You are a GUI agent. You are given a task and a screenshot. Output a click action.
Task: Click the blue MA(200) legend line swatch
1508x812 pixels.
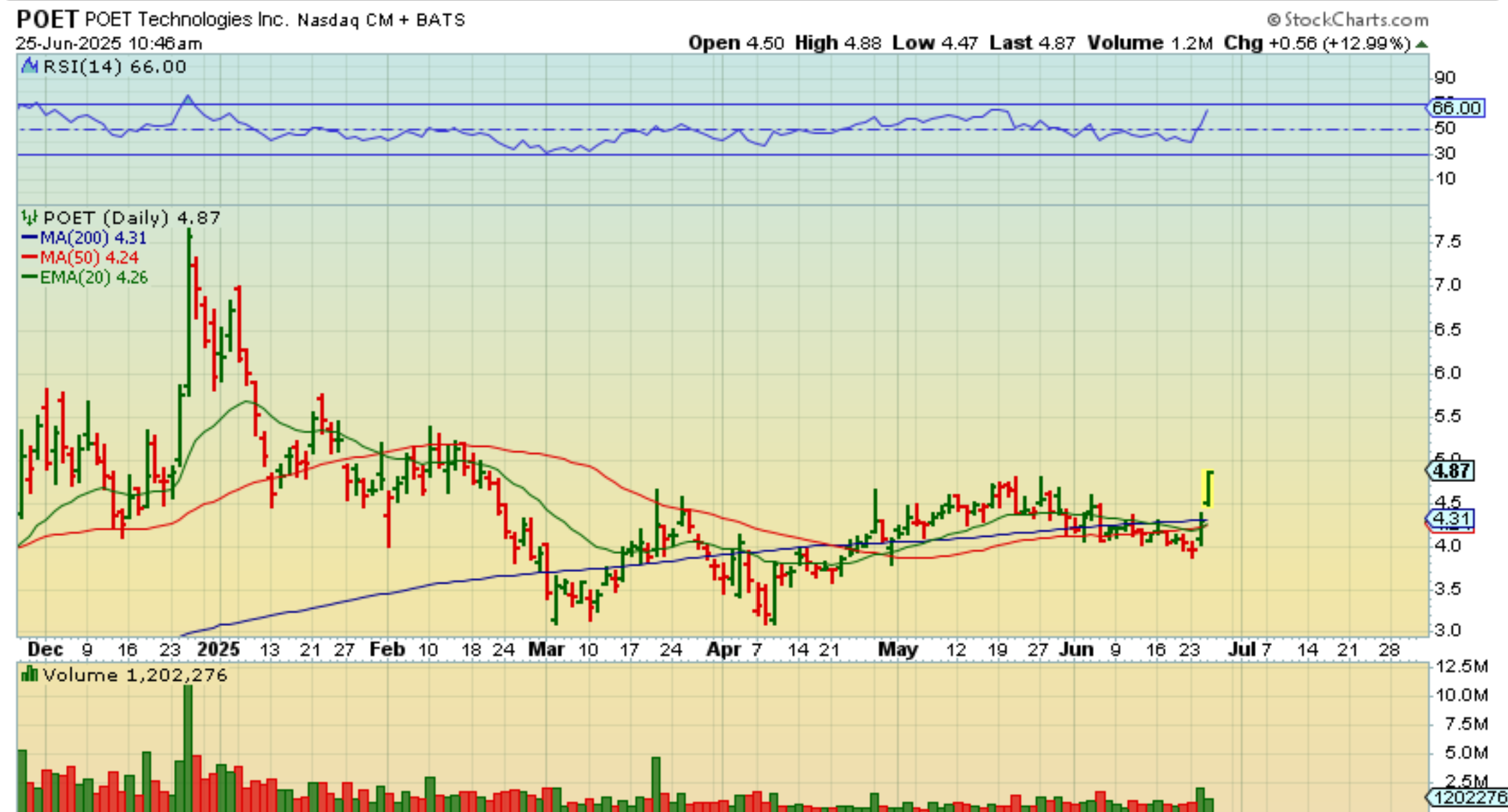click(29, 237)
